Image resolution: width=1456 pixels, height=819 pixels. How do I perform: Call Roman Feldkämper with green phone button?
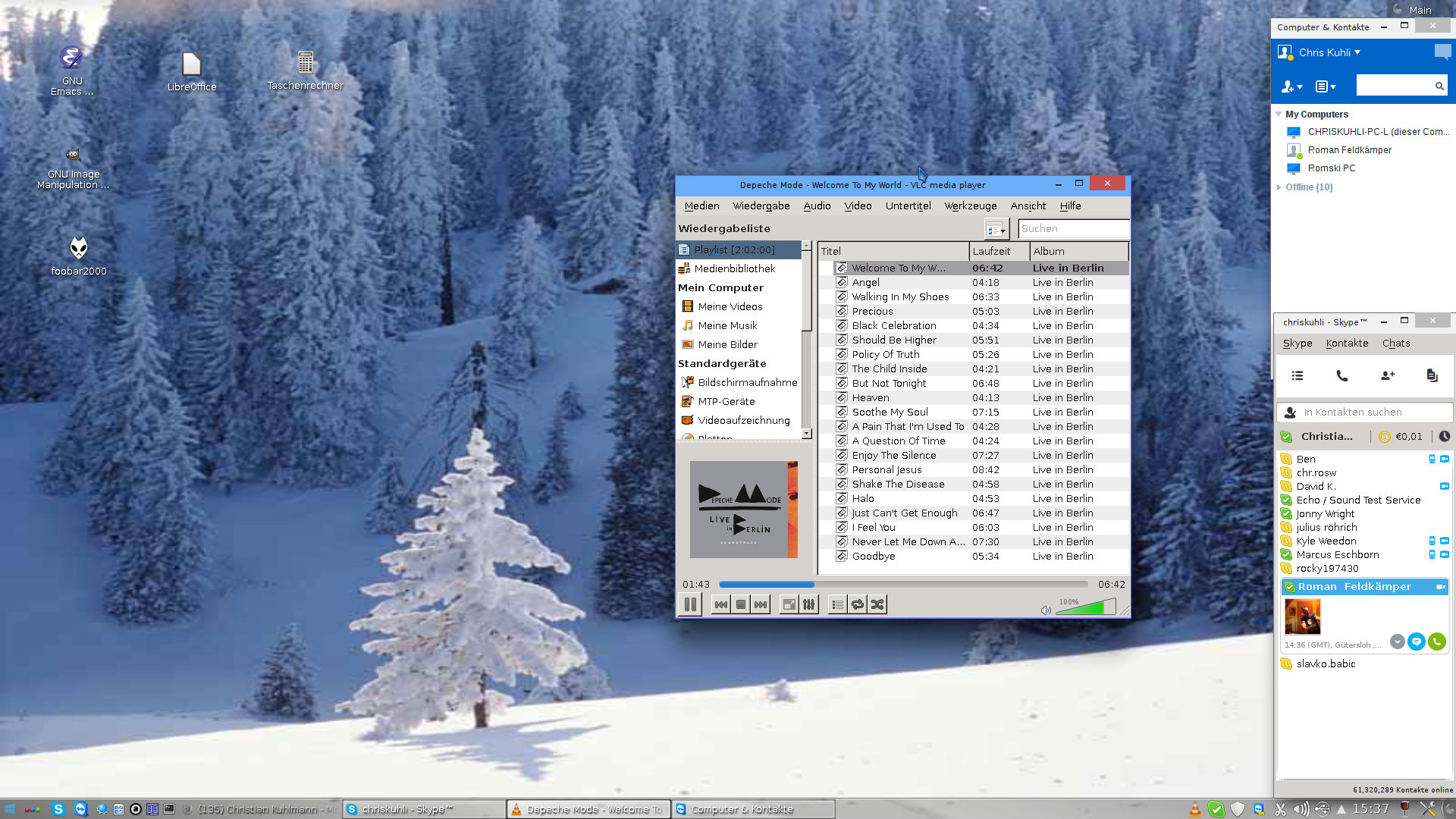[1436, 642]
